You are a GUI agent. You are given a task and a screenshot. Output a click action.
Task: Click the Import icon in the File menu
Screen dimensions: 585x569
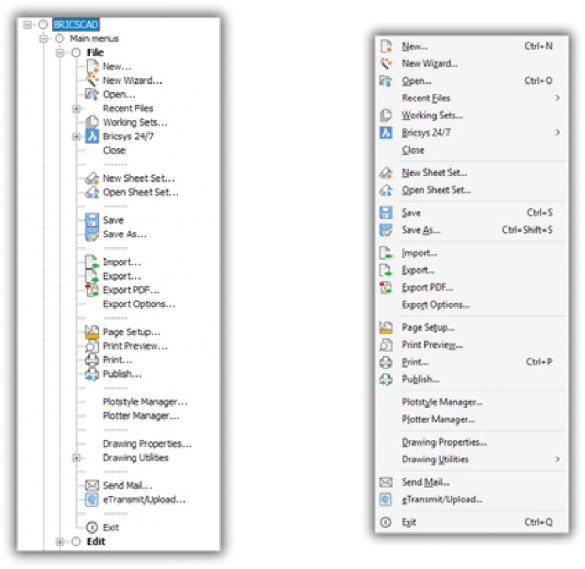pos(386,253)
